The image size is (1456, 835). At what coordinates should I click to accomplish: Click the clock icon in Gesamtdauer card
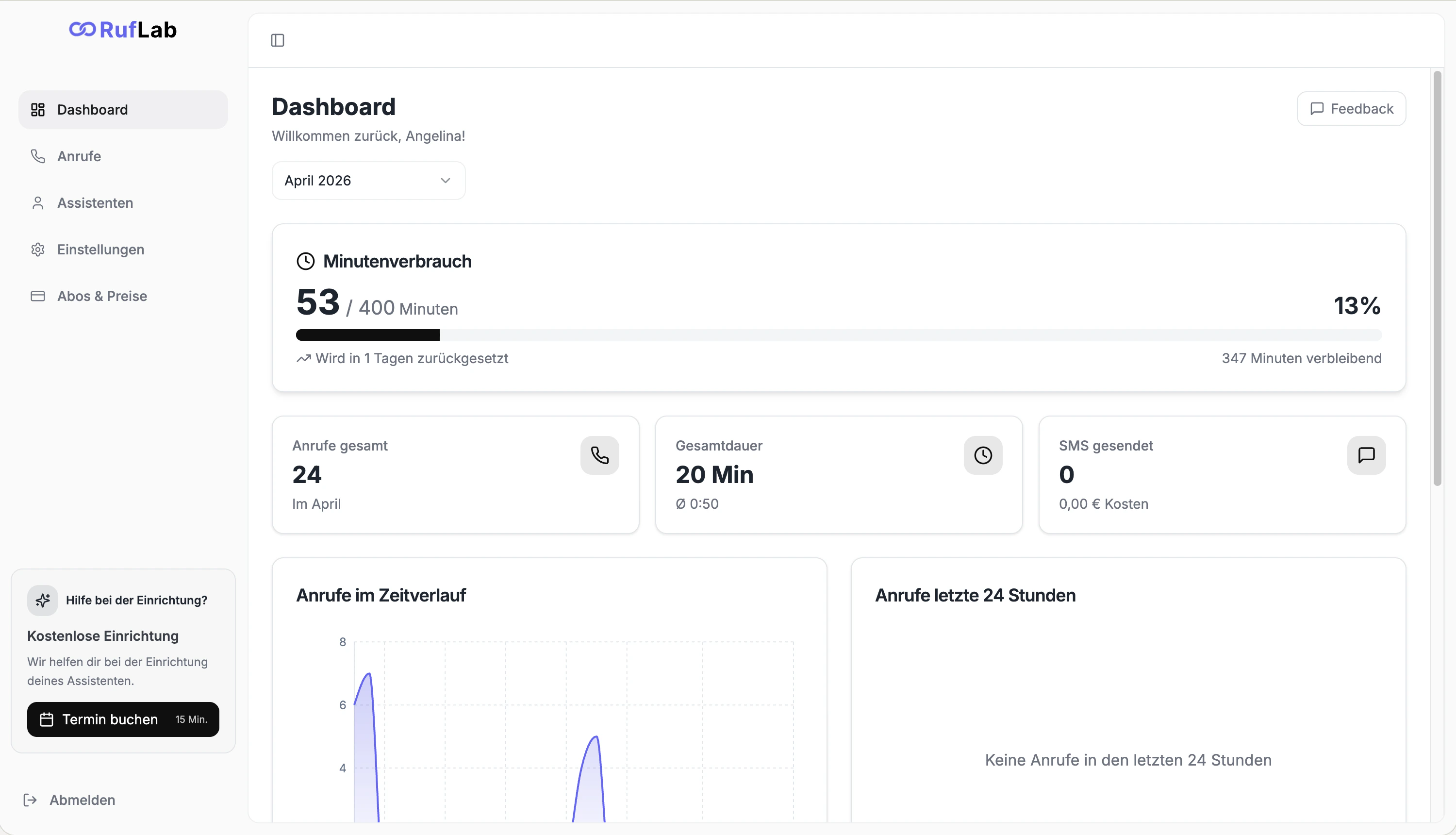(983, 455)
